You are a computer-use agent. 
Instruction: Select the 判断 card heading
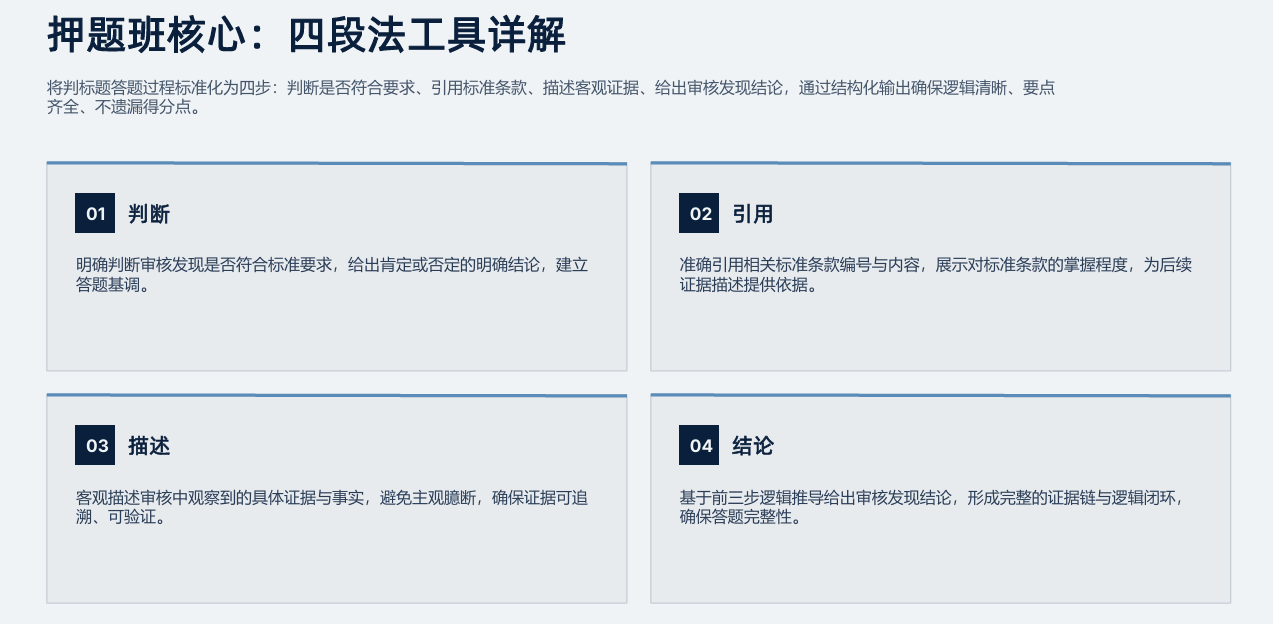[x=149, y=214]
